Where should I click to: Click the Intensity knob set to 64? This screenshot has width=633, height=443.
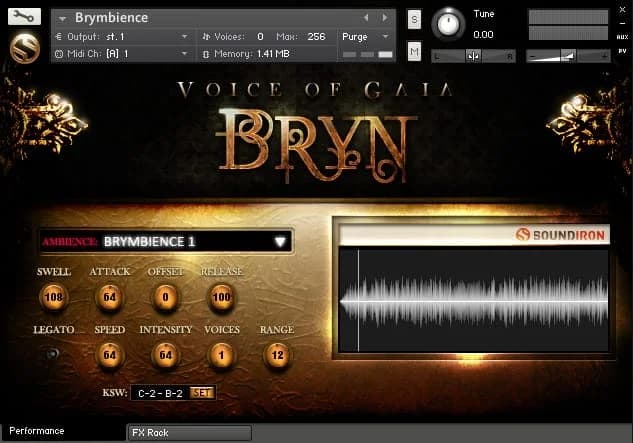tap(165, 355)
